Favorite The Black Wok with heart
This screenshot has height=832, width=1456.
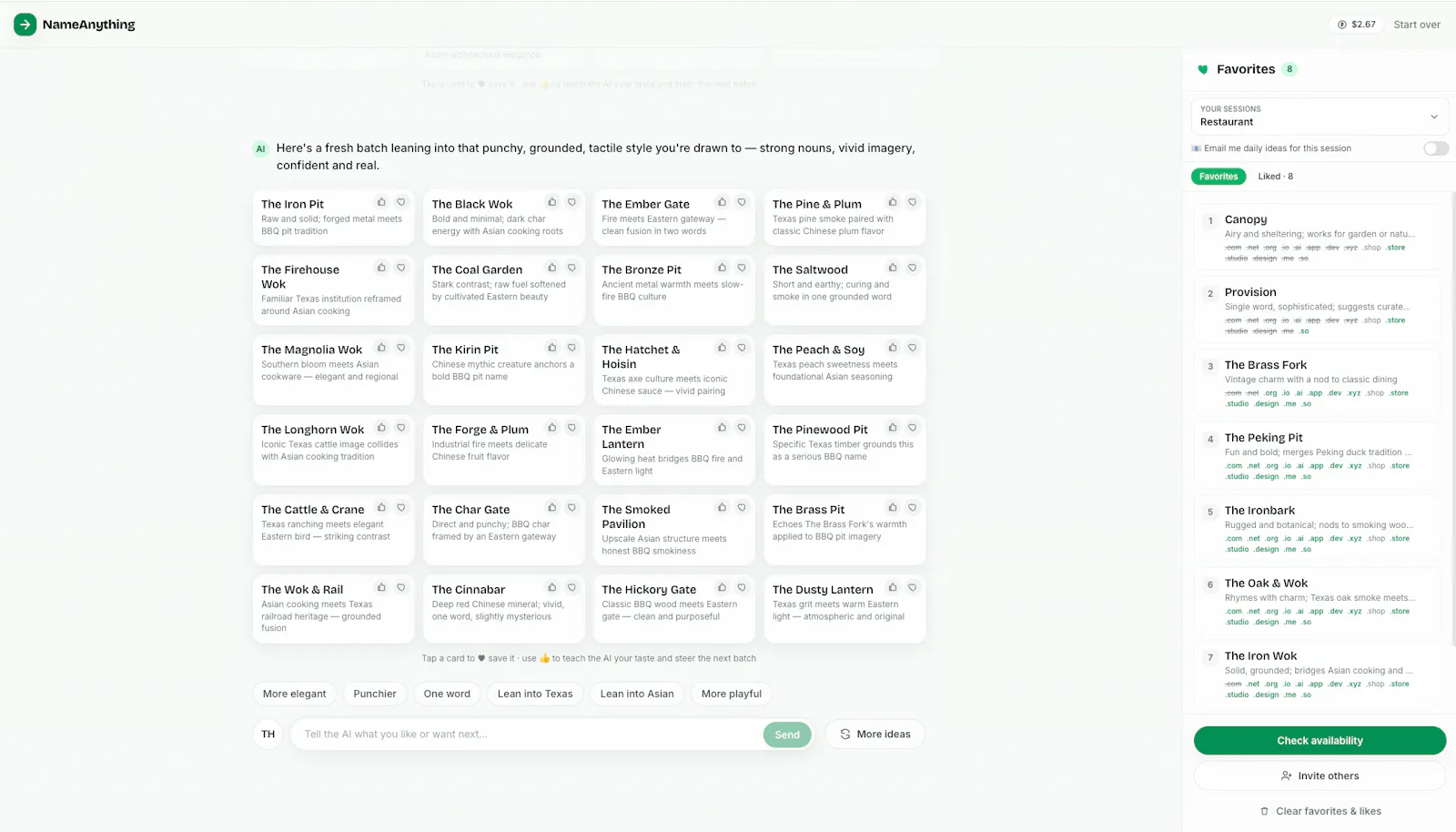571,202
